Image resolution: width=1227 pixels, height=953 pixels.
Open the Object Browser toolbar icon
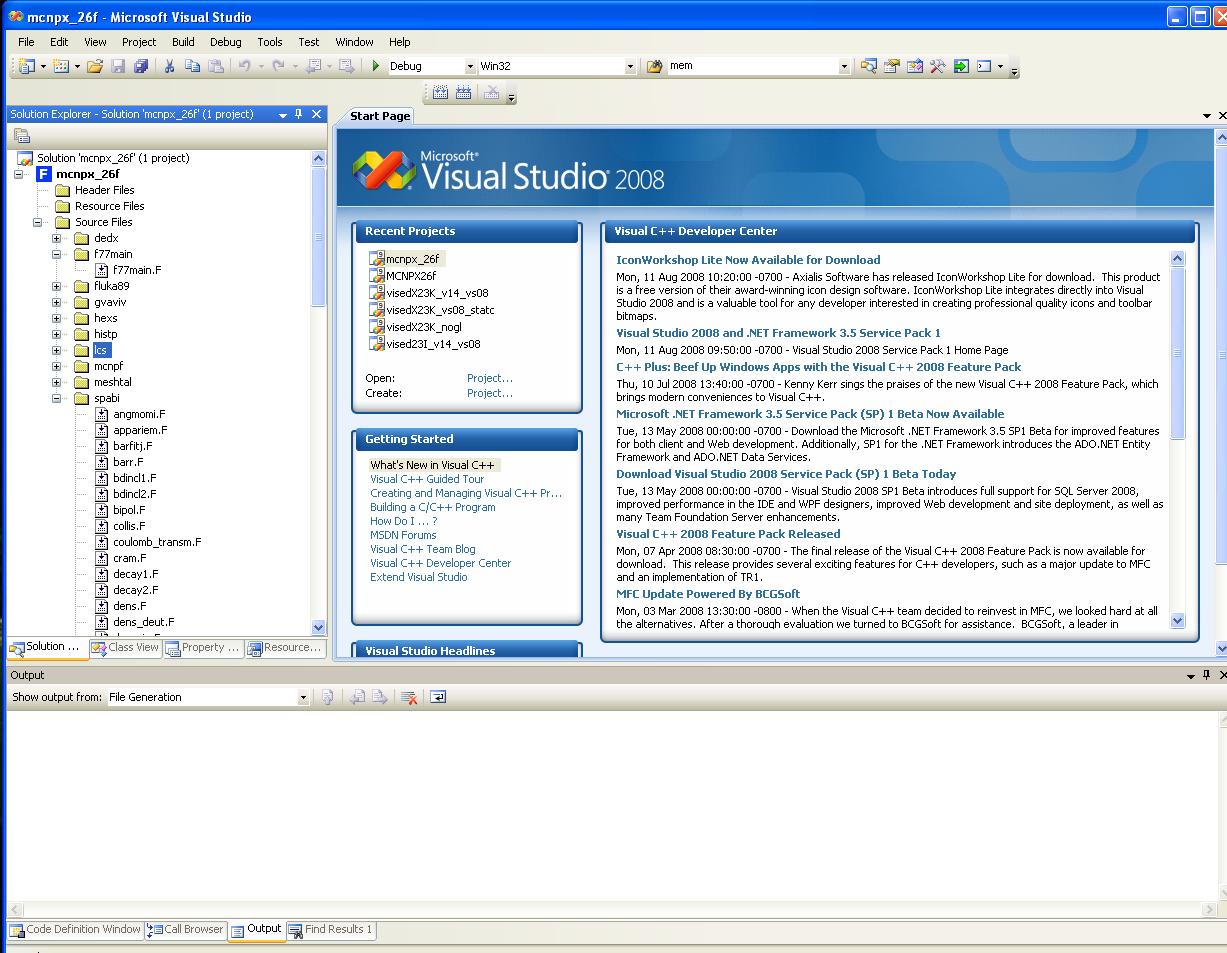(x=914, y=66)
